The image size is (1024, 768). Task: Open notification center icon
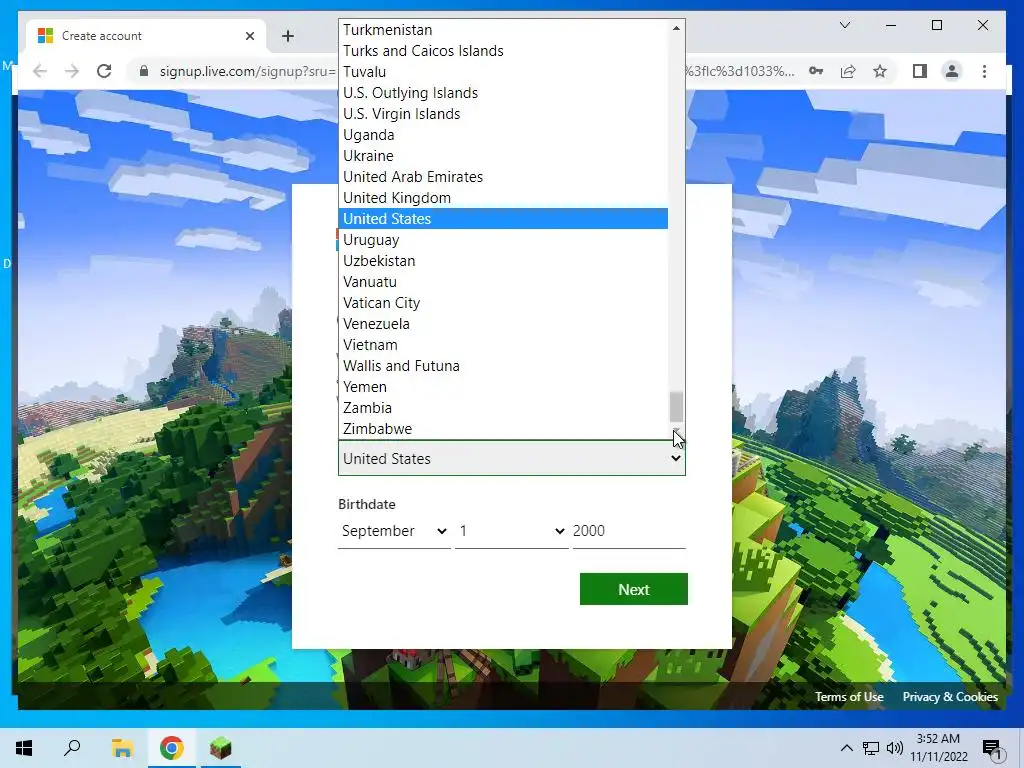pos(992,748)
